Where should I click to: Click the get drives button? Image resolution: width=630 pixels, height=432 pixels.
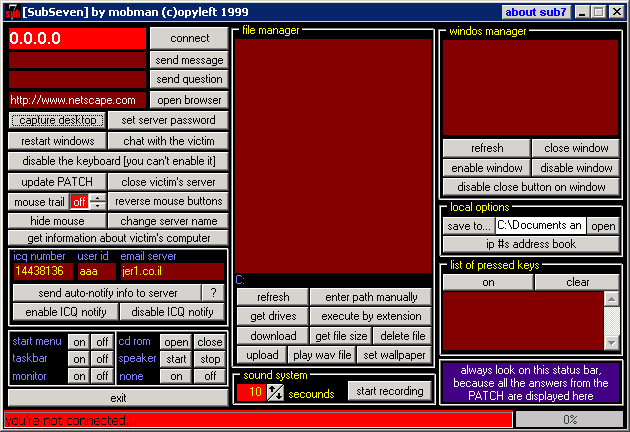tap(272, 317)
